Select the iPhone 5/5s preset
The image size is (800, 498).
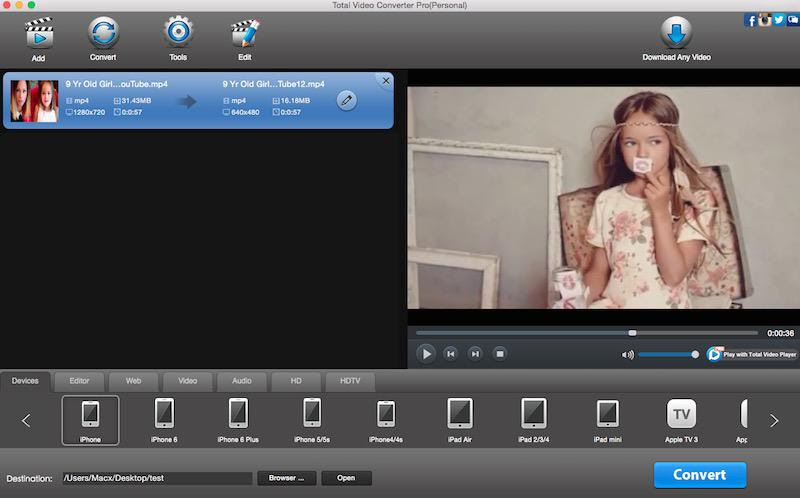click(312, 420)
